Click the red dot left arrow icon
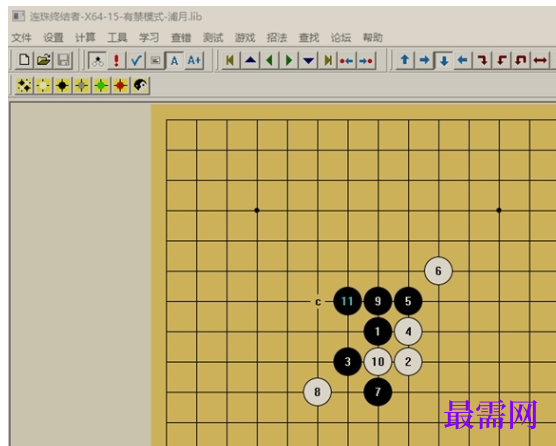 [x=347, y=60]
